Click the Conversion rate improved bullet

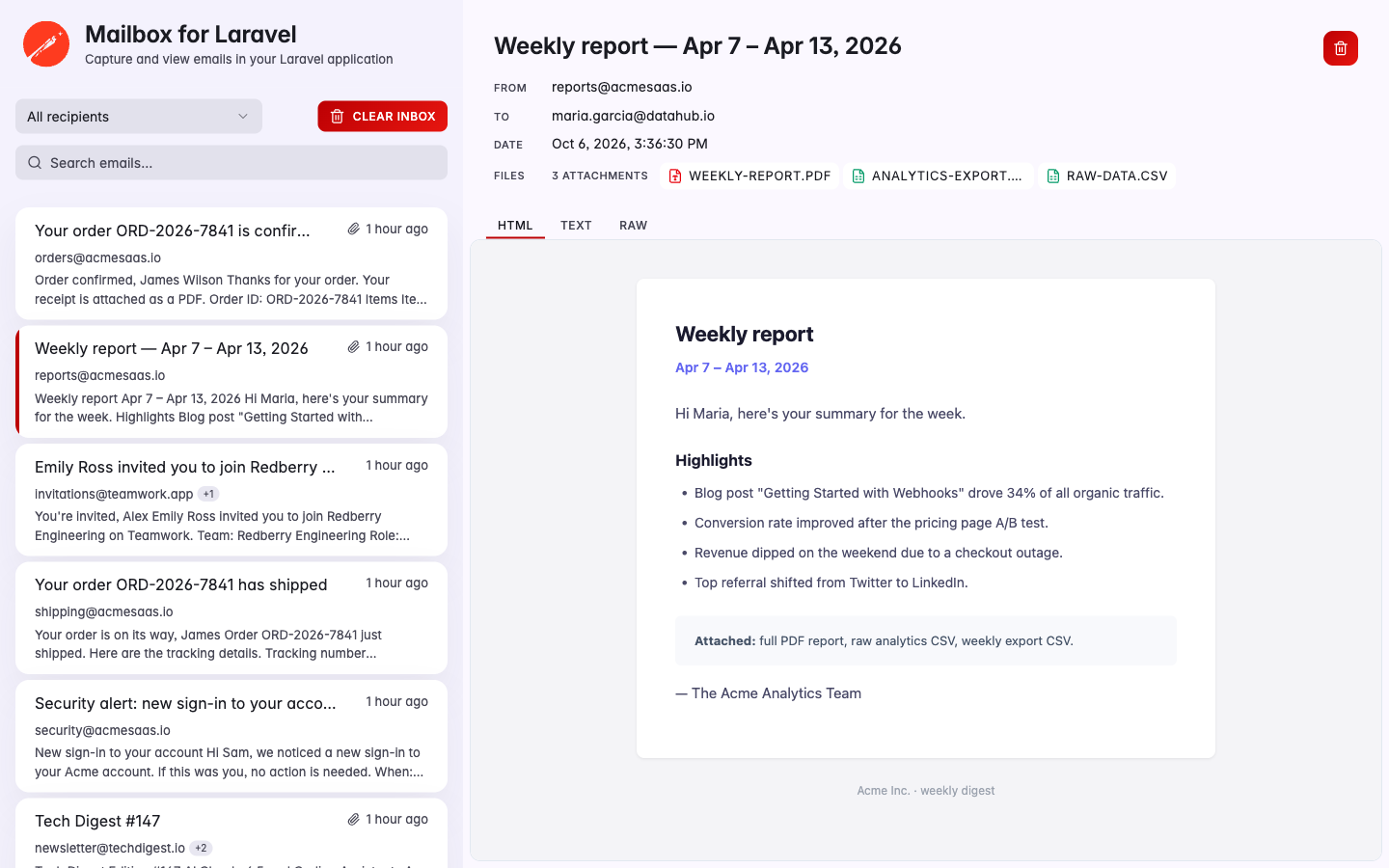tap(871, 523)
